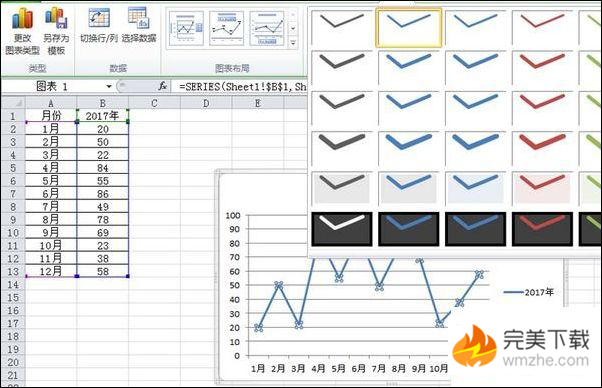Viewport: 602px width, 388px height.
Task: Open the Change Chart Type icon (更改图表类型)
Action: [x=22, y=31]
